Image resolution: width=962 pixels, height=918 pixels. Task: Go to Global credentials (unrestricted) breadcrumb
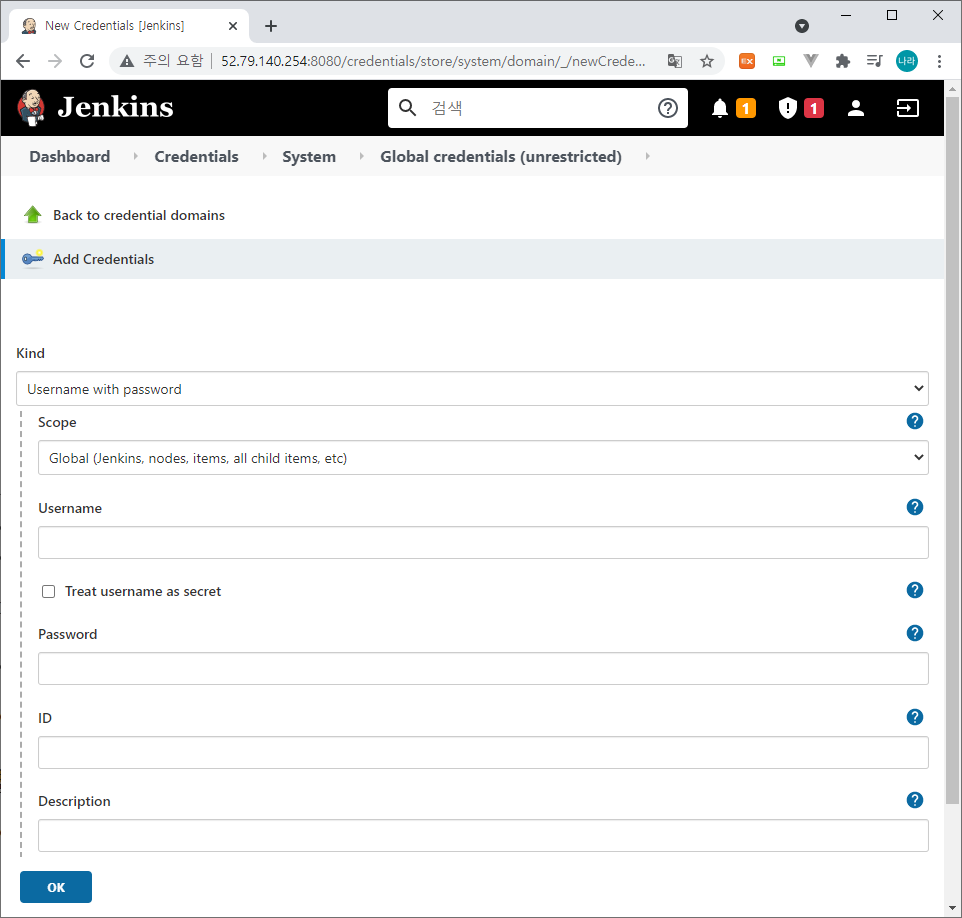pyautogui.click(x=501, y=156)
